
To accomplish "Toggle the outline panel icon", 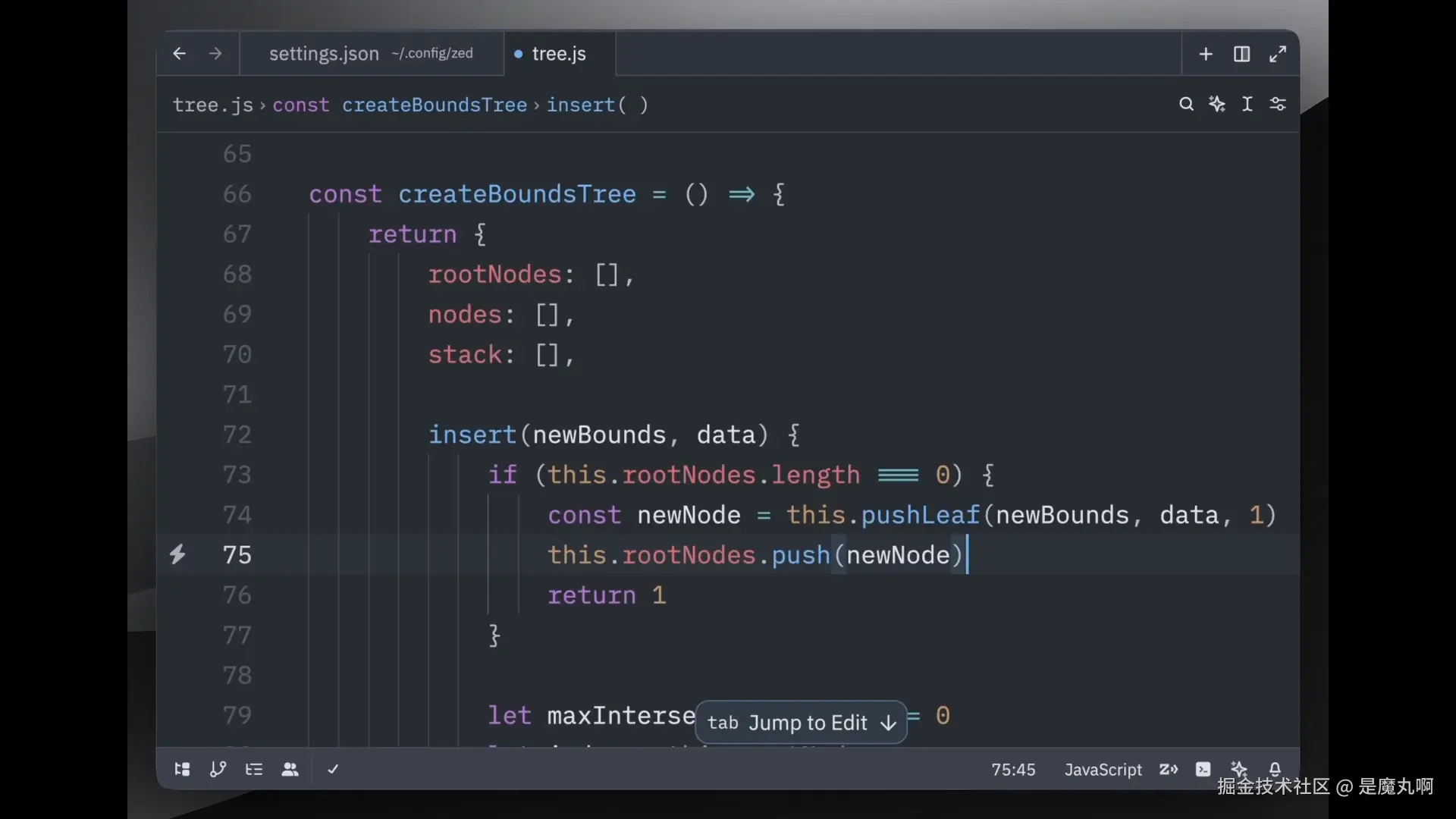I will click(x=254, y=769).
